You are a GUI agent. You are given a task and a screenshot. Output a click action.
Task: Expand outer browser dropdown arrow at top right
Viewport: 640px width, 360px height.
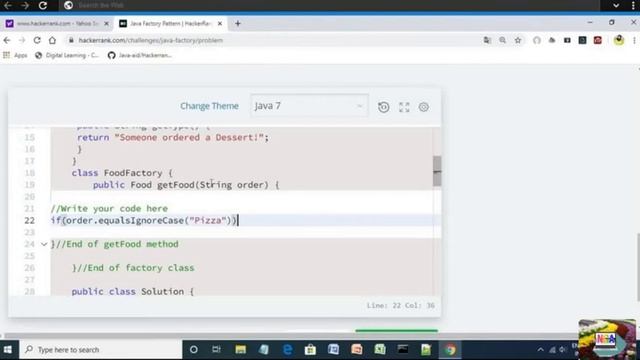coord(616,5)
